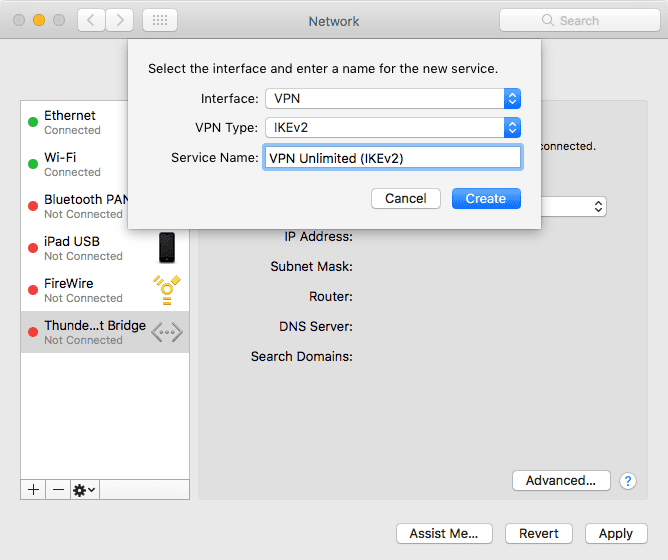Click the FireWire connection icon
668x560 pixels.
pyautogui.click(x=167, y=290)
